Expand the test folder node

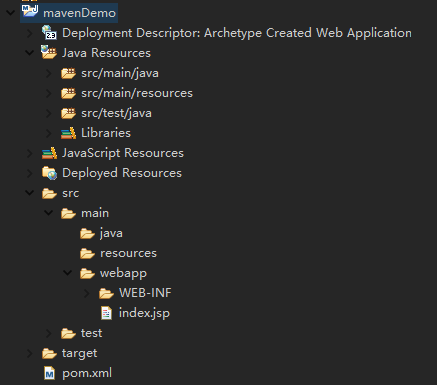coord(49,333)
